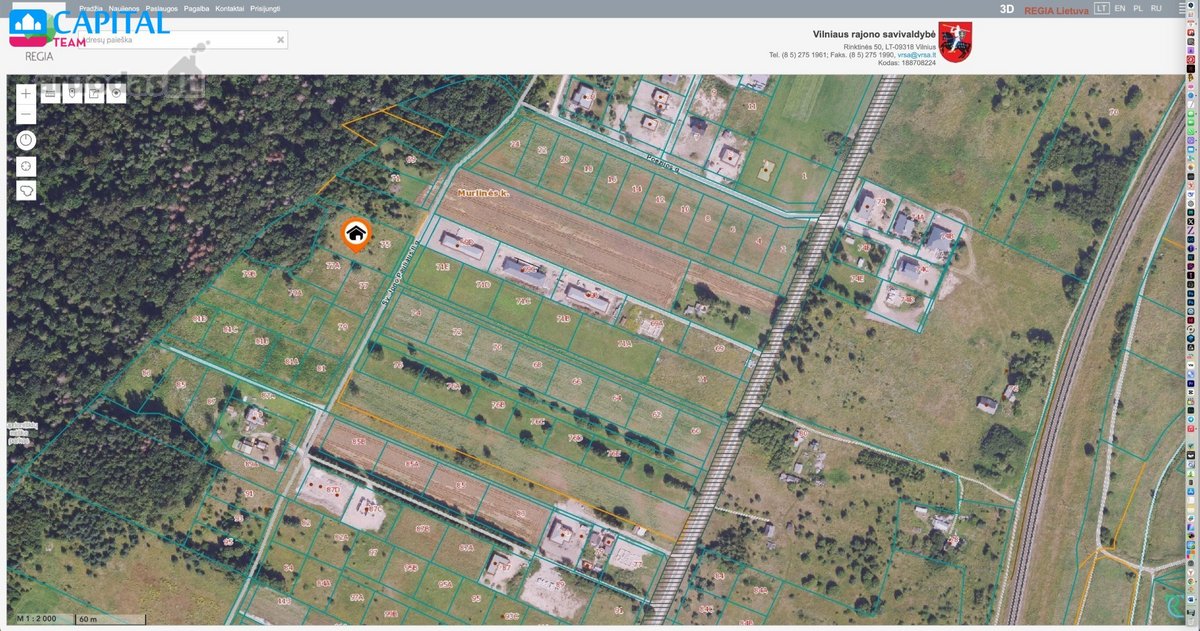Zoom in with the plus button

26,93
